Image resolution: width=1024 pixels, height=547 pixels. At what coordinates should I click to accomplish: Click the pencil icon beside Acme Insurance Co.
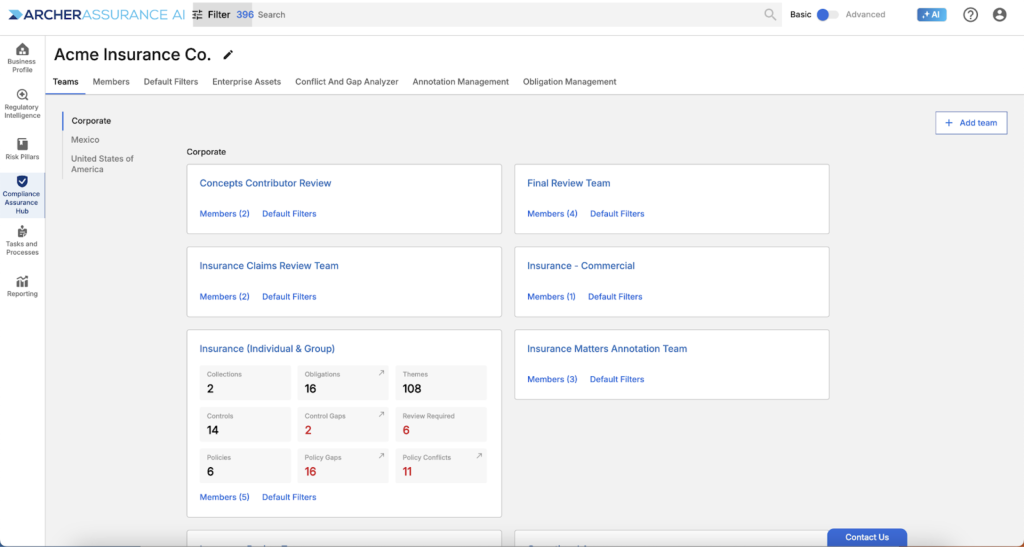point(228,55)
